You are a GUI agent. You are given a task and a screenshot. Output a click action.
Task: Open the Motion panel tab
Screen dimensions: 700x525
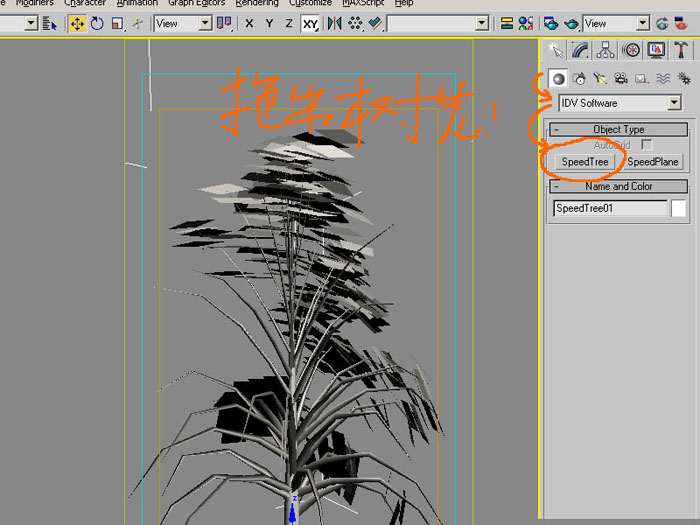coord(631,50)
